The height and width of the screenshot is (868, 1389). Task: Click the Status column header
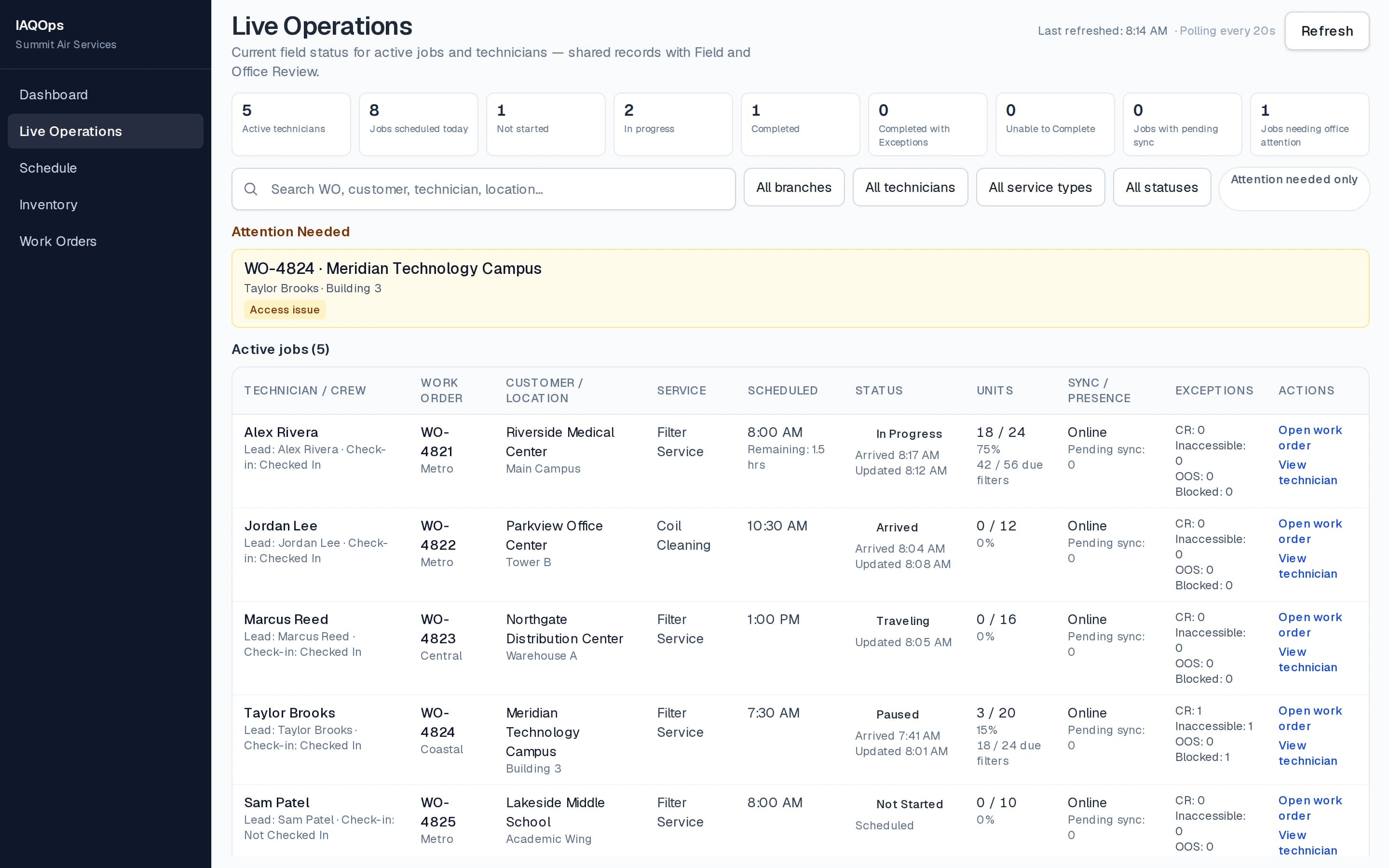tap(879, 391)
